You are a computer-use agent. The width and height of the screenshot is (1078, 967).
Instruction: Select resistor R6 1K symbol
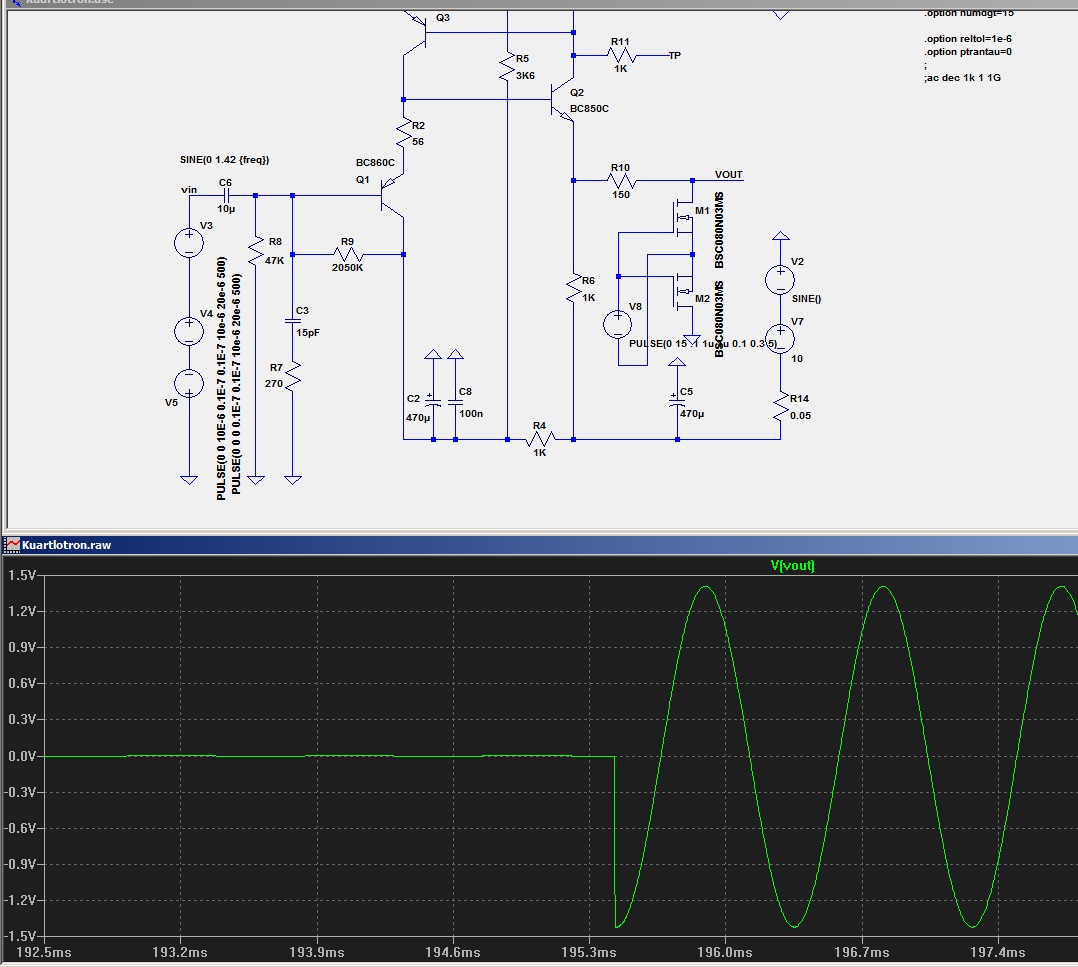[573, 288]
